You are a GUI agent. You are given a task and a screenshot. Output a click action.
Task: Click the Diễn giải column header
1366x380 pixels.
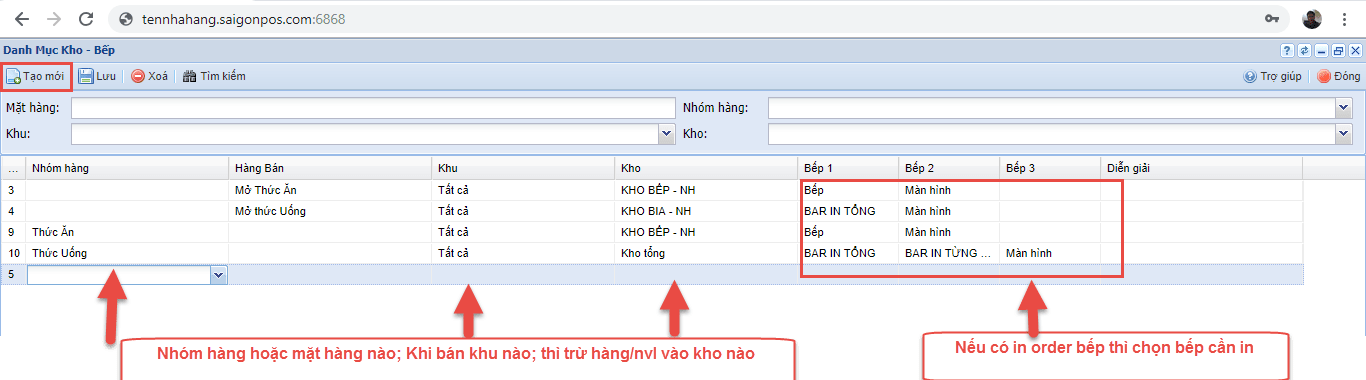click(x=1201, y=168)
